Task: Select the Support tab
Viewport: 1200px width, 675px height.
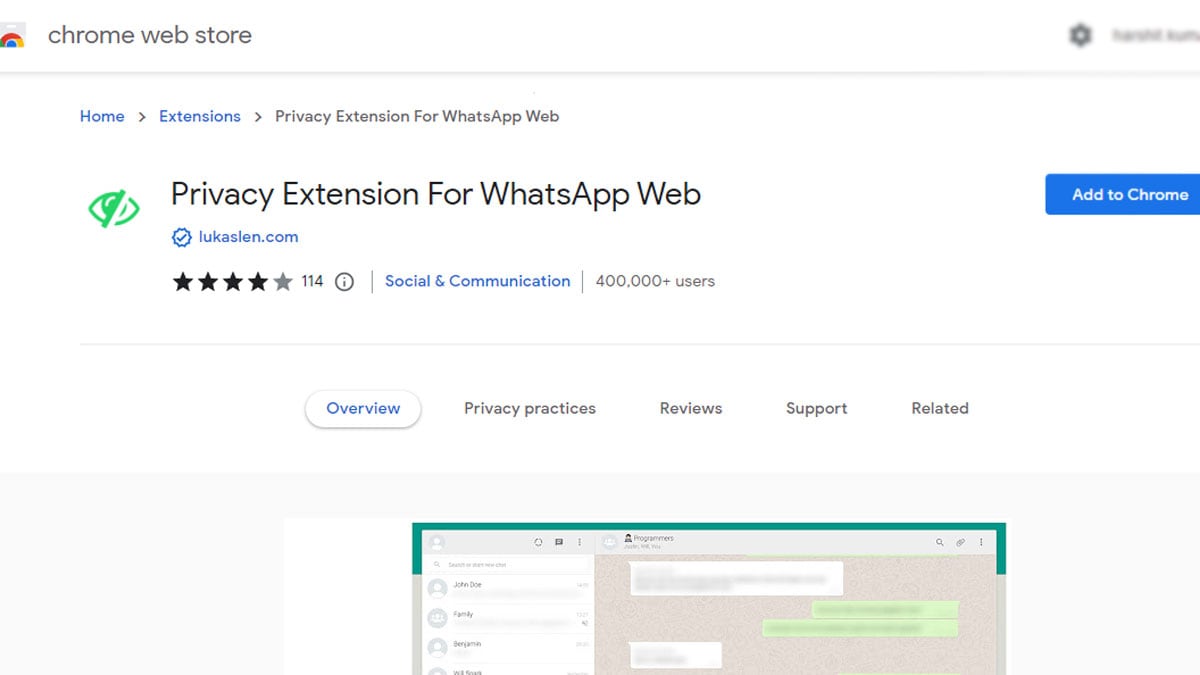Action: coord(817,408)
